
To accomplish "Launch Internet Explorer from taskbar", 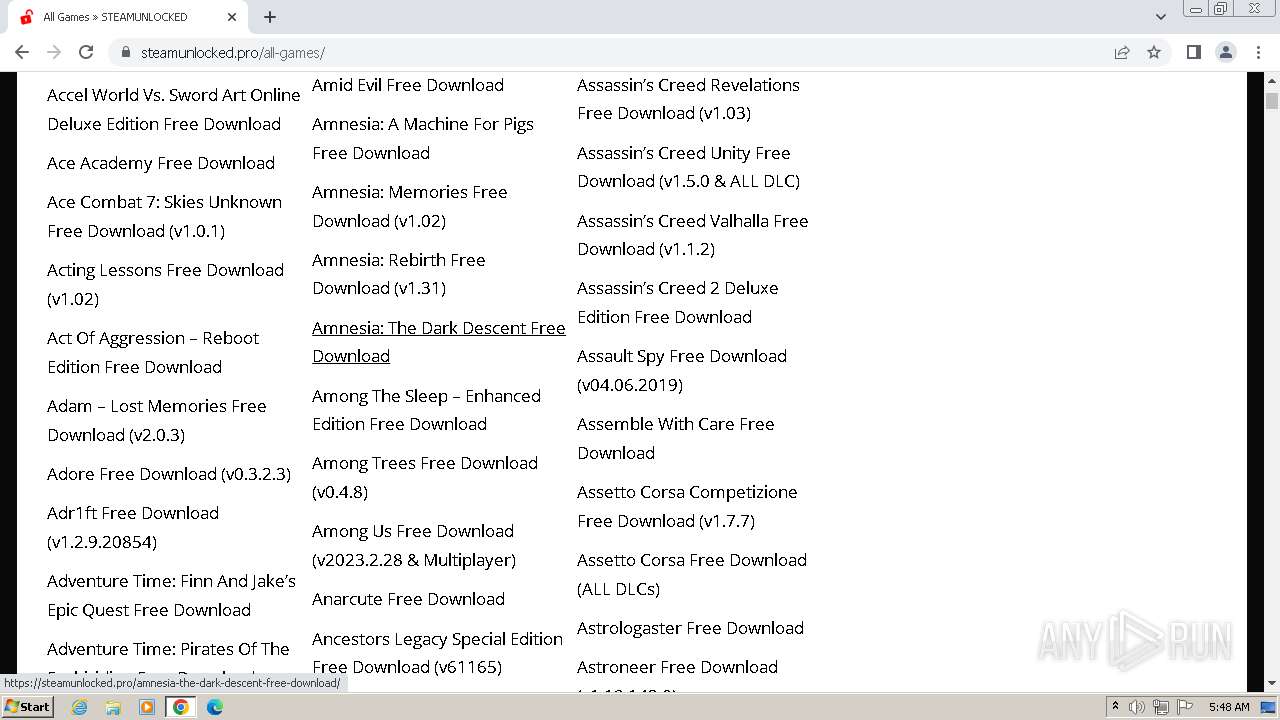I will click(80, 707).
